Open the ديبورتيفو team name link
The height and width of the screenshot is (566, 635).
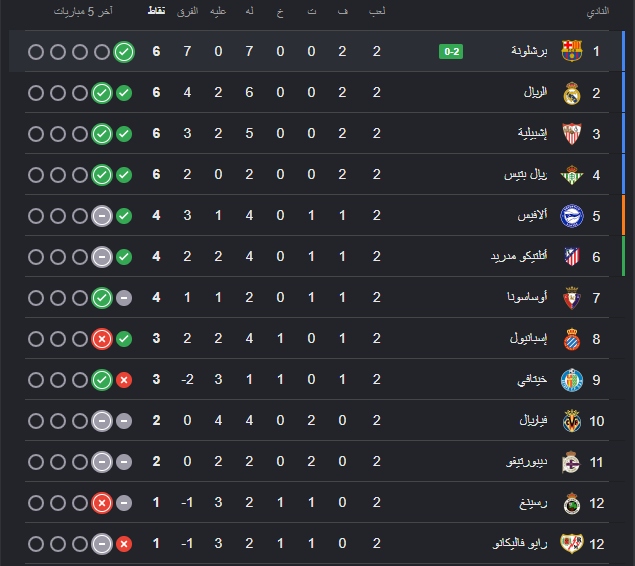(x=526, y=462)
